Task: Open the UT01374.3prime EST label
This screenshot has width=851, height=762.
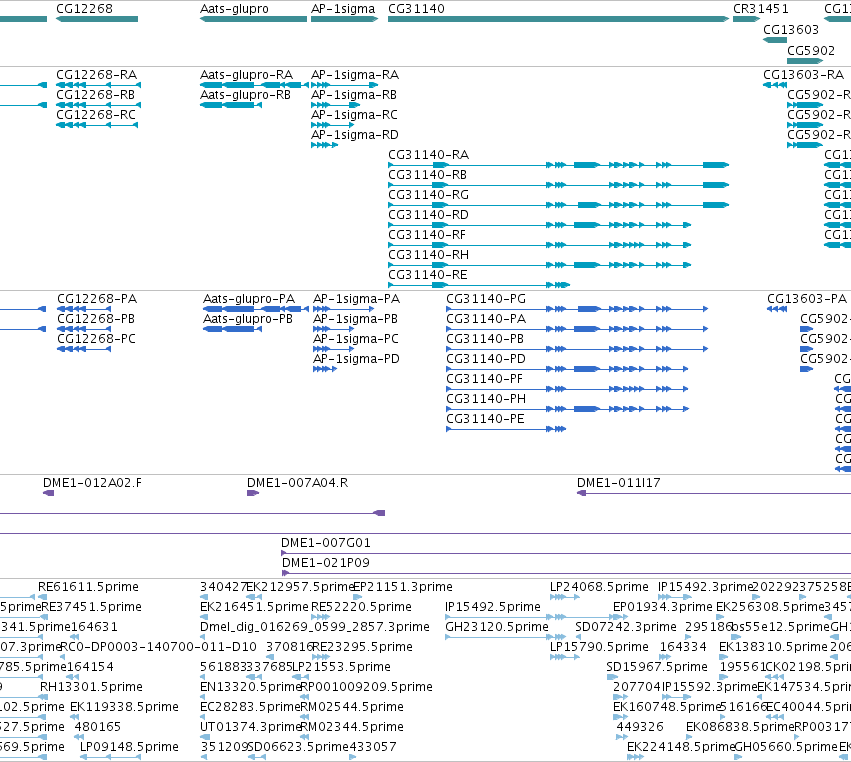Action: (x=251, y=727)
